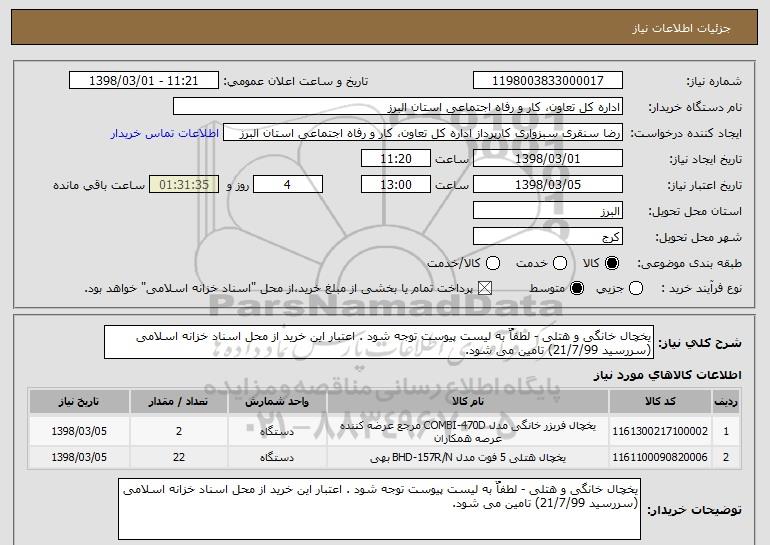Click the remaining days field showing 4
770x545 pixels.
288,185
